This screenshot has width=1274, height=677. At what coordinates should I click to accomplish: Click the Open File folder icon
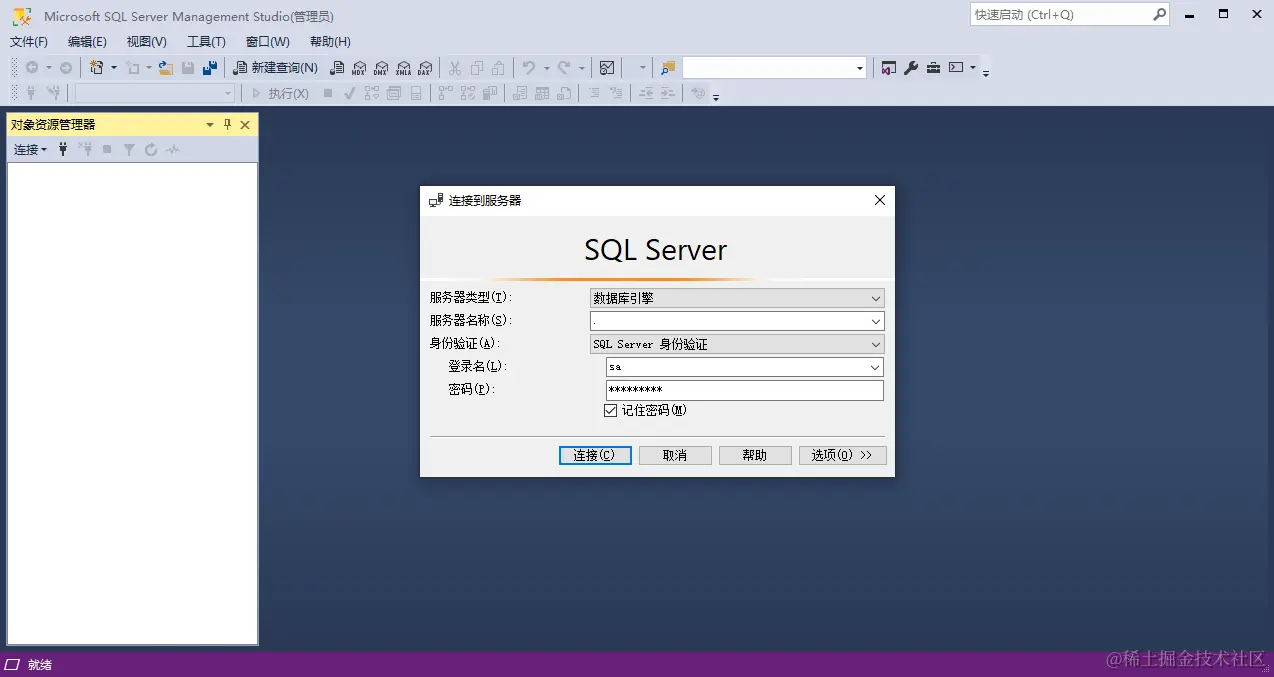click(x=166, y=68)
